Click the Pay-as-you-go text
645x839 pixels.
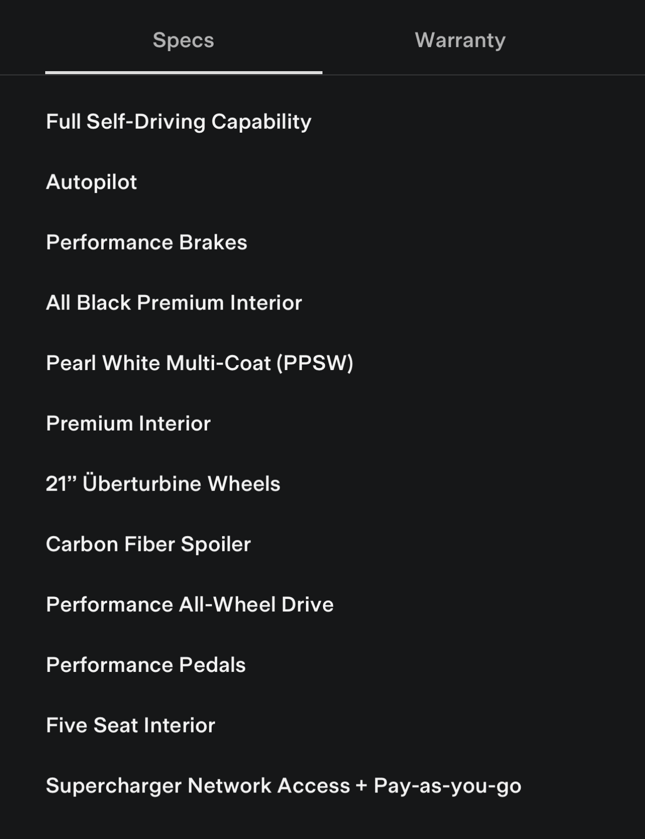tap(447, 786)
